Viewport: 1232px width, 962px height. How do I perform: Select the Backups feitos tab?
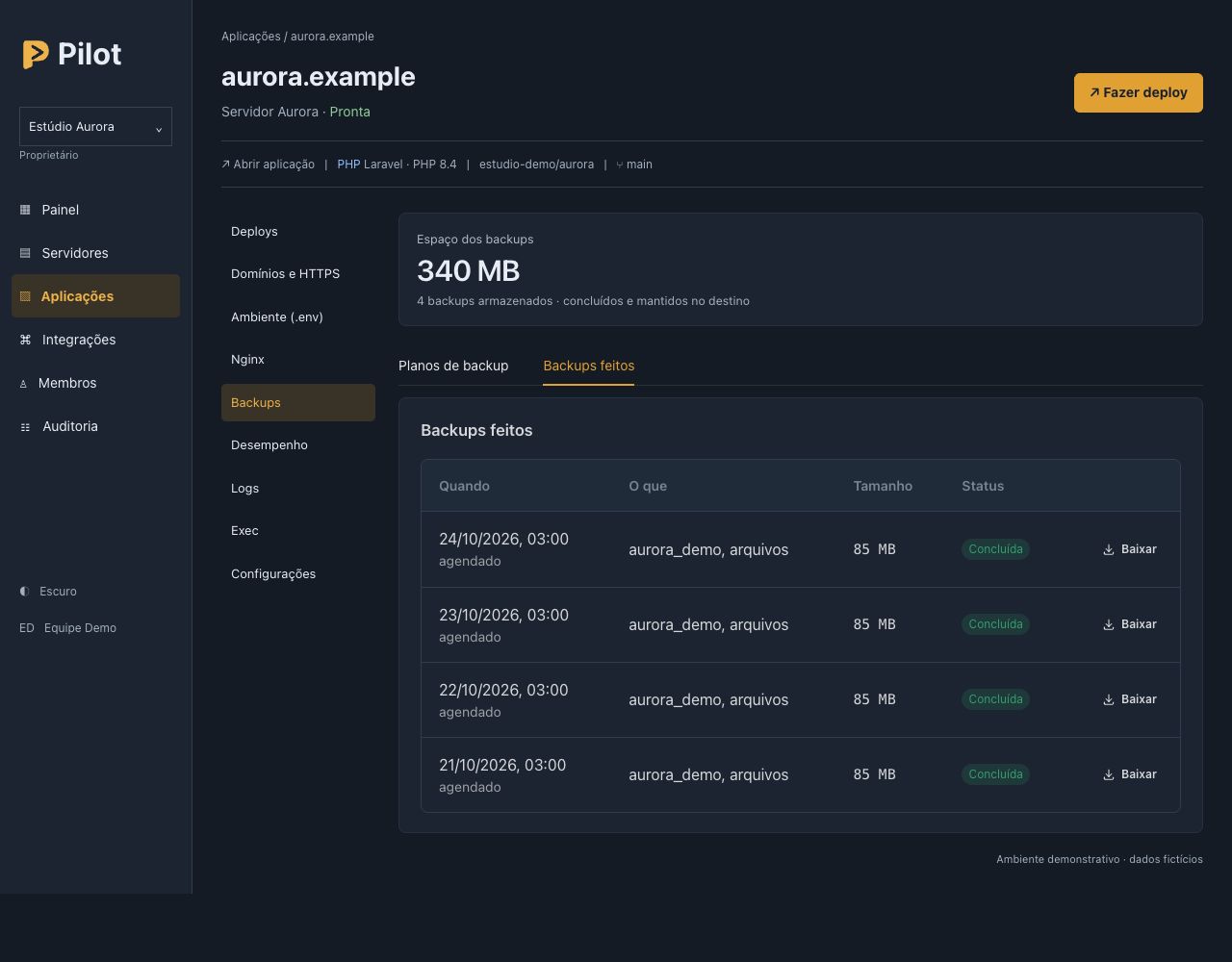point(589,366)
